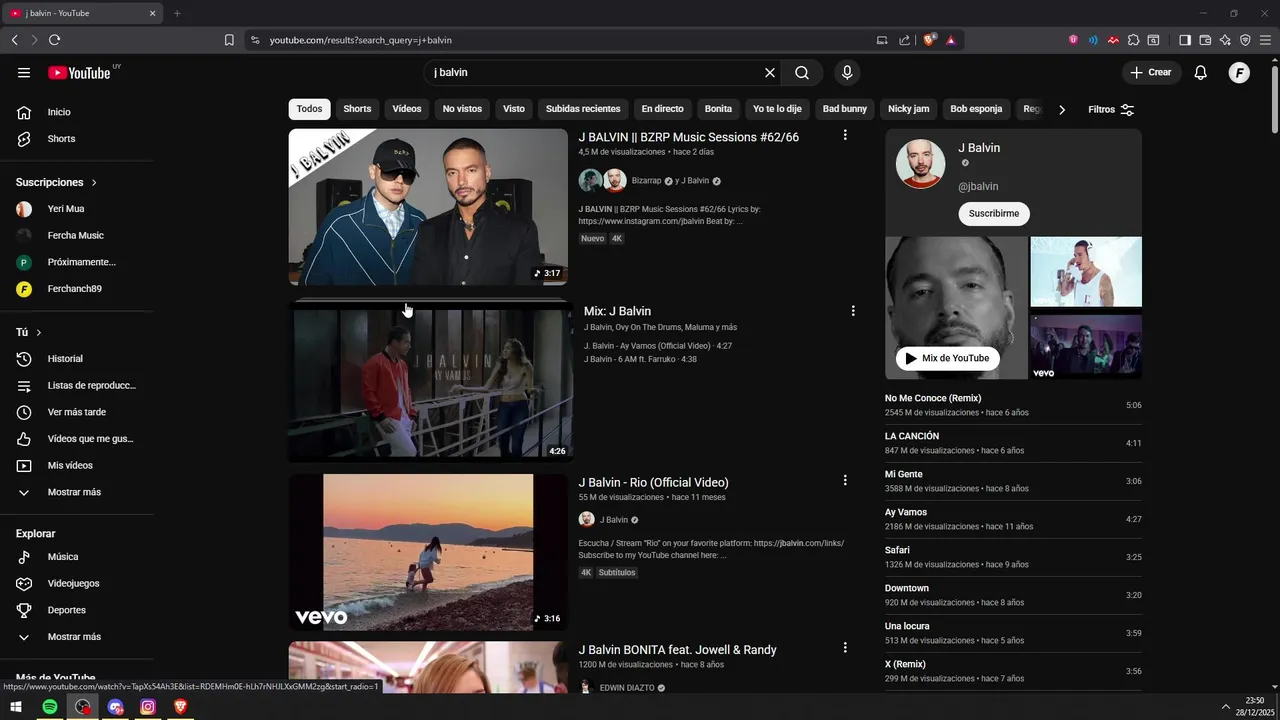Click the YouTube logo
The image size is (1280, 720).
point(79,73)
